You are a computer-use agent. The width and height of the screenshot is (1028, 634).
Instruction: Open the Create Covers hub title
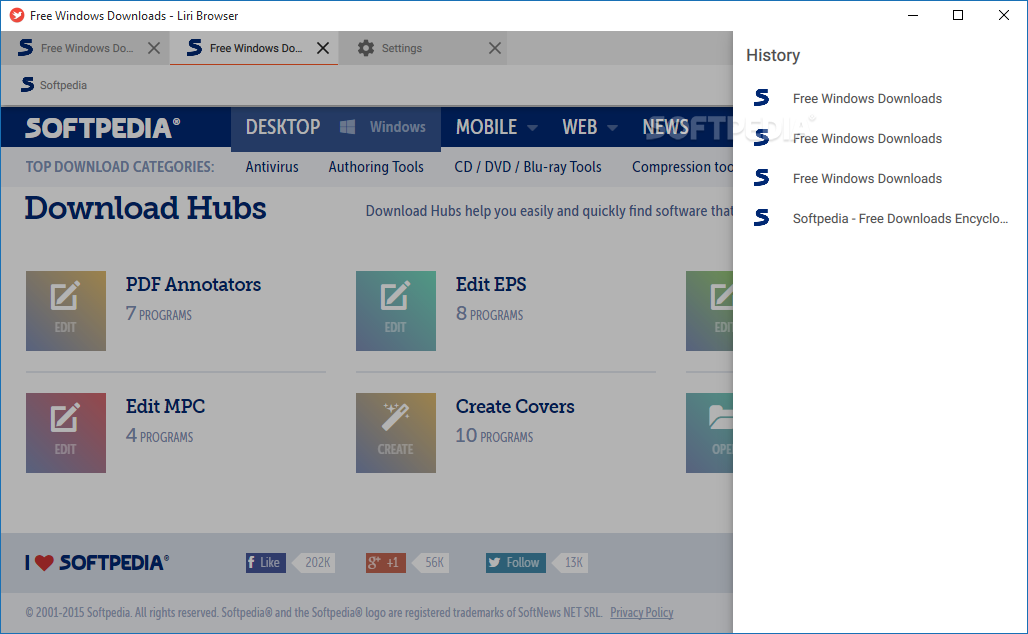(x=515, y=406)
